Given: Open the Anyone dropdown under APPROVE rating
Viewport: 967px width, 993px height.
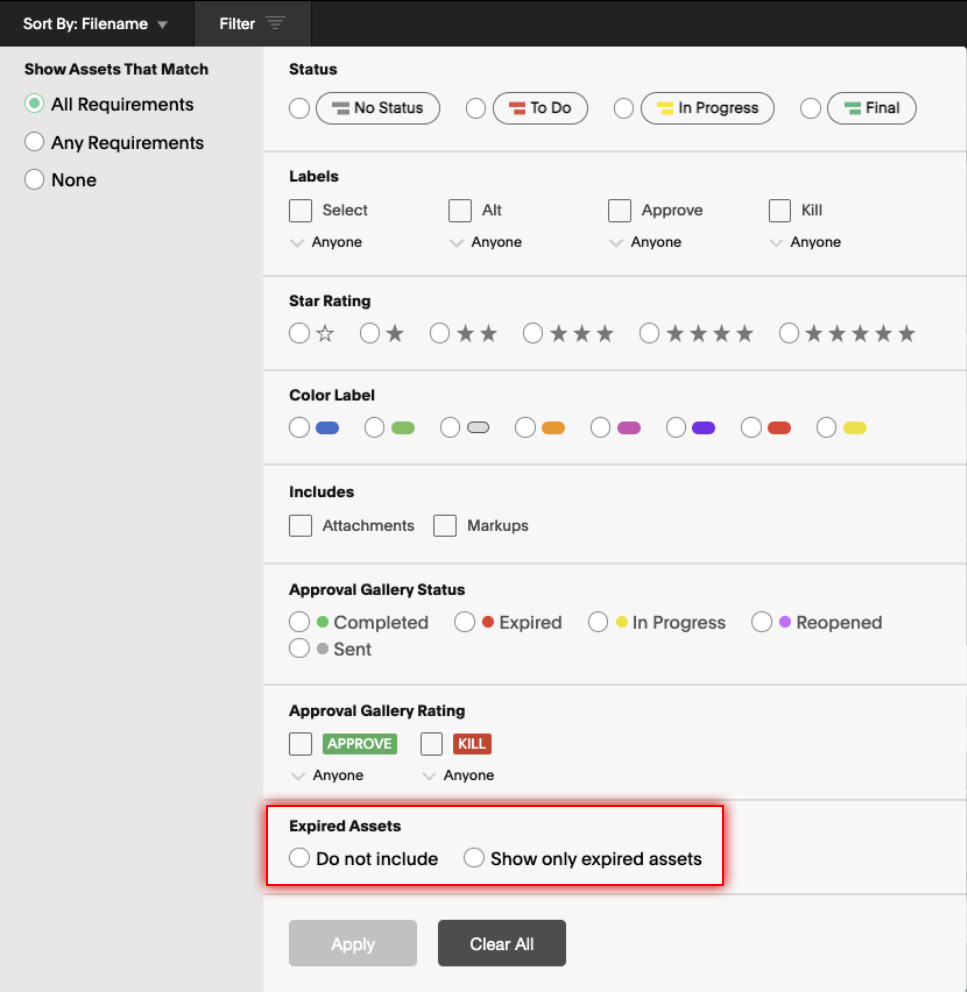Looking at the screenshot, I should [x=328, y=774].
